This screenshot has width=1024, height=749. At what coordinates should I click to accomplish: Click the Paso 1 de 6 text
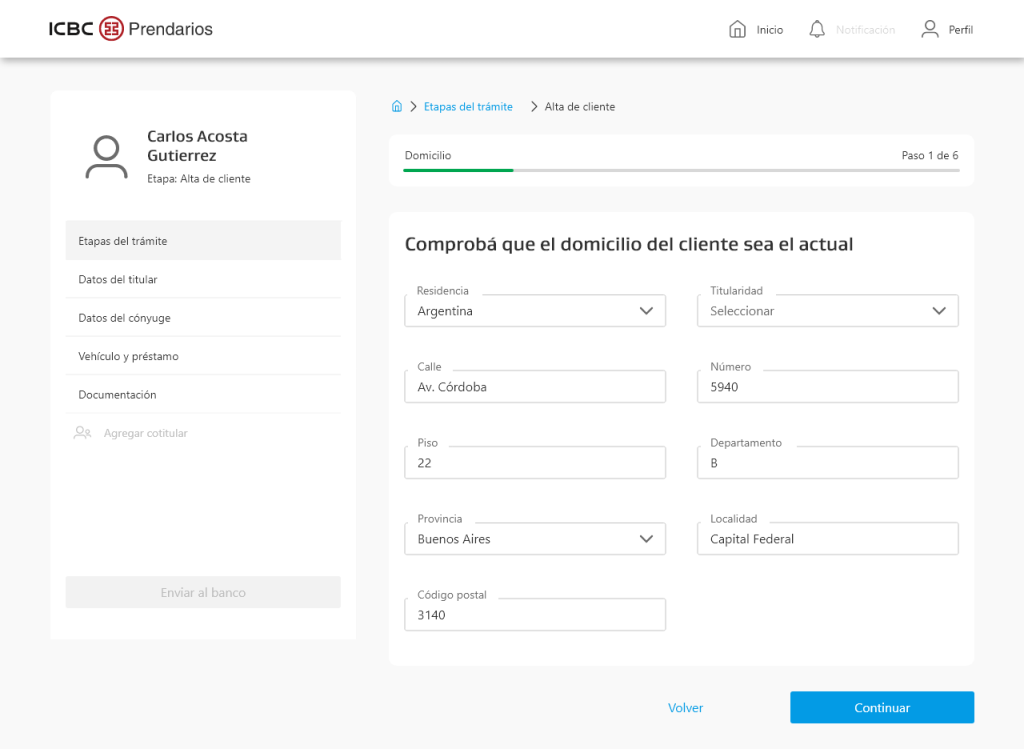click(x=930, y=155)
